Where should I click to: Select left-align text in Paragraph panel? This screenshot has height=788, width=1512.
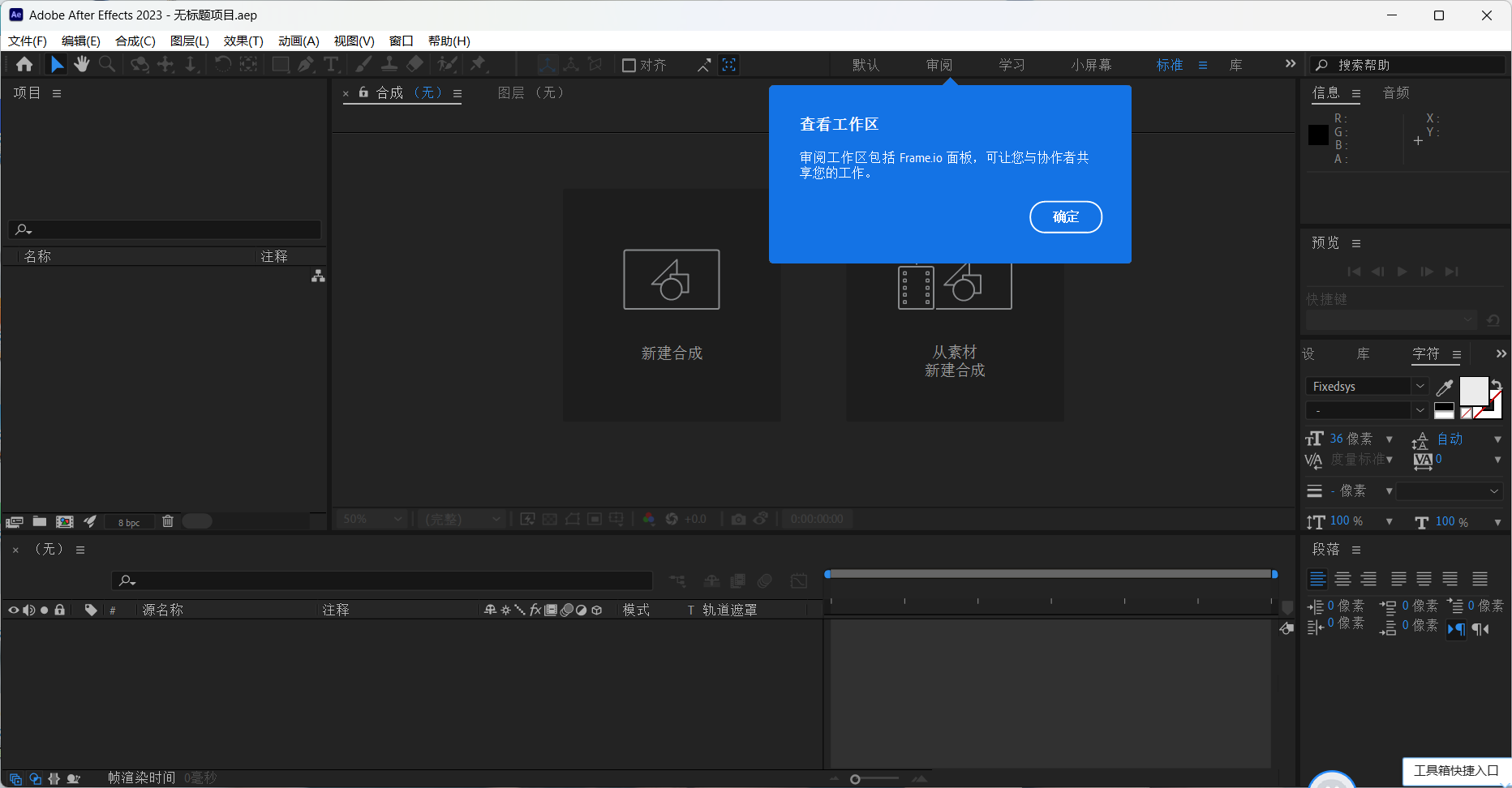(1317, 579)
